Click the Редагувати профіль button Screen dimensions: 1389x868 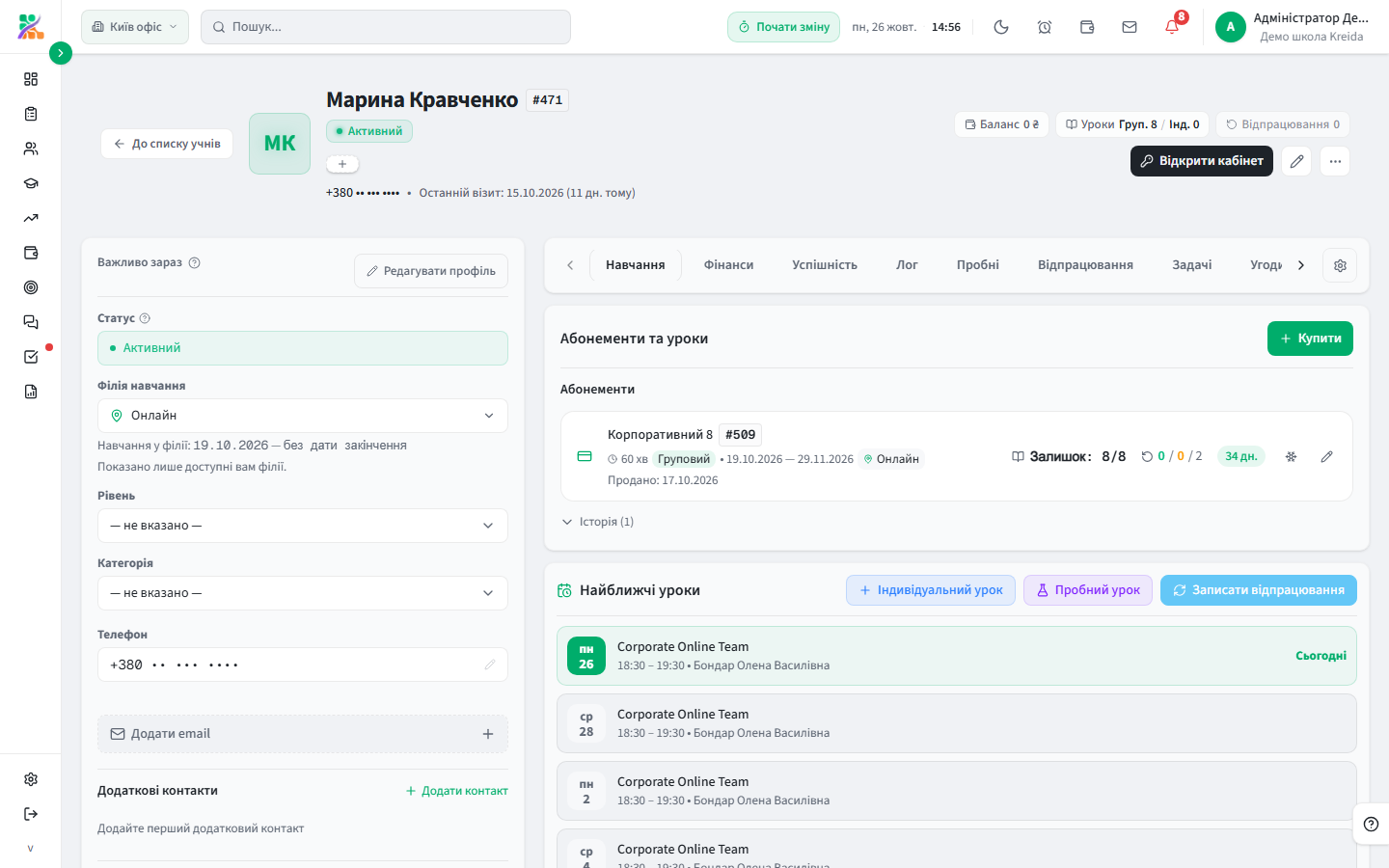coord(431,271)
